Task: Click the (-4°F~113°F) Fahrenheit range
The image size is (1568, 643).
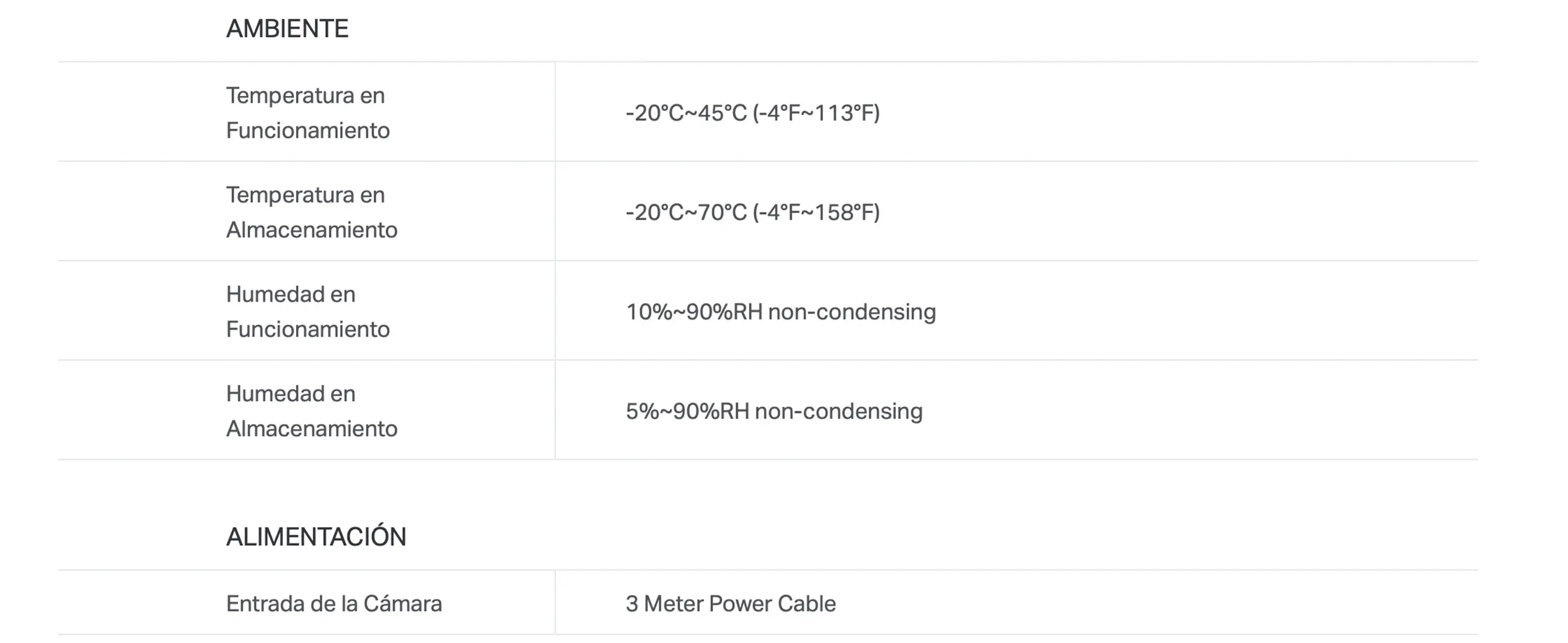Action: coord(816,113)
